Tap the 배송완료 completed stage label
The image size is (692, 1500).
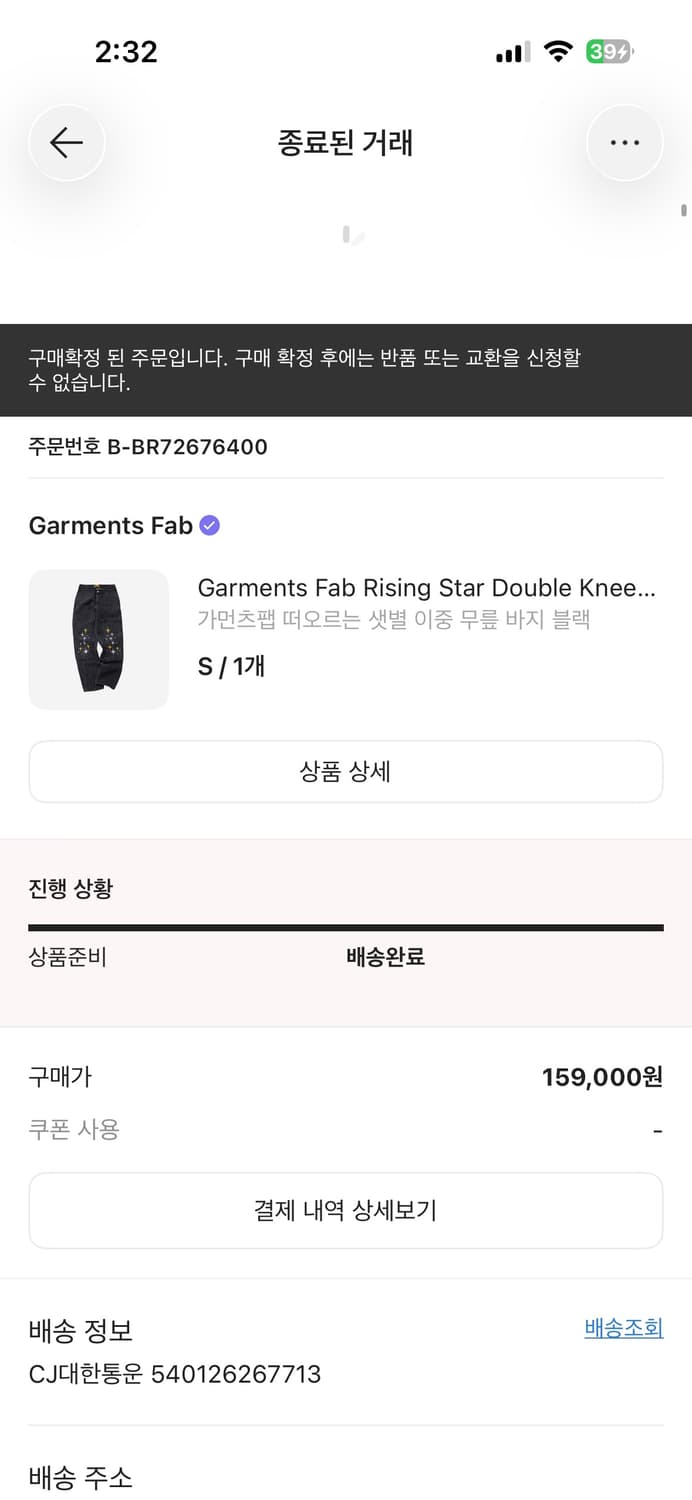click(x=386, y=957)
